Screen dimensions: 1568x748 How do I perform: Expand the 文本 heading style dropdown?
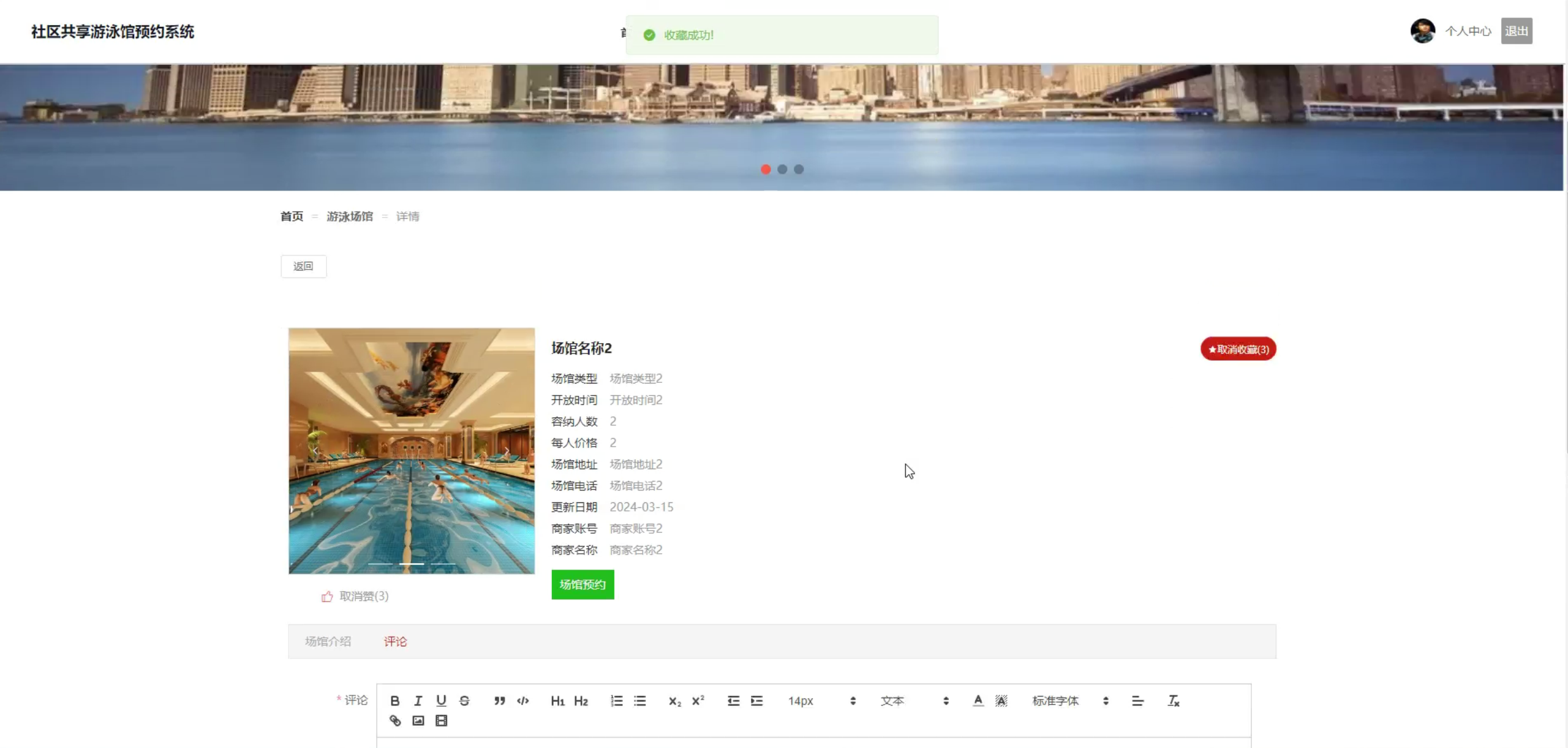click(914, 701)
